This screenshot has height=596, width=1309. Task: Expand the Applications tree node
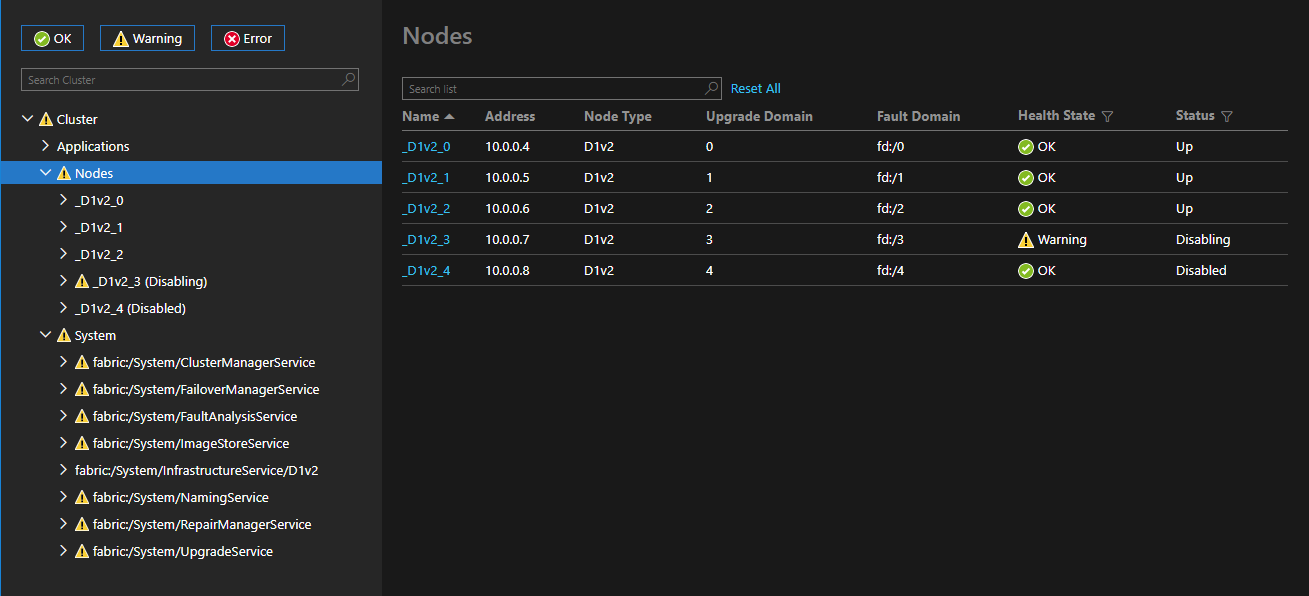coord(45,146)
